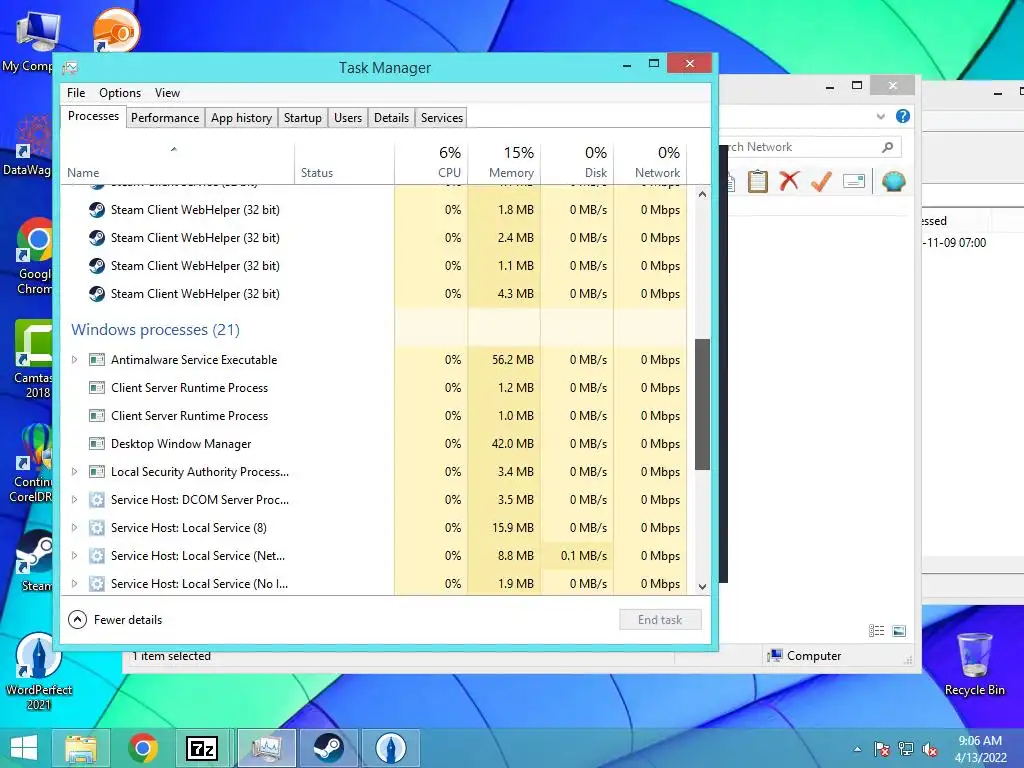Screen dimensions: 1024x768
Task: Click the red X delete icon in Explorer
Action: coord(789,181)
